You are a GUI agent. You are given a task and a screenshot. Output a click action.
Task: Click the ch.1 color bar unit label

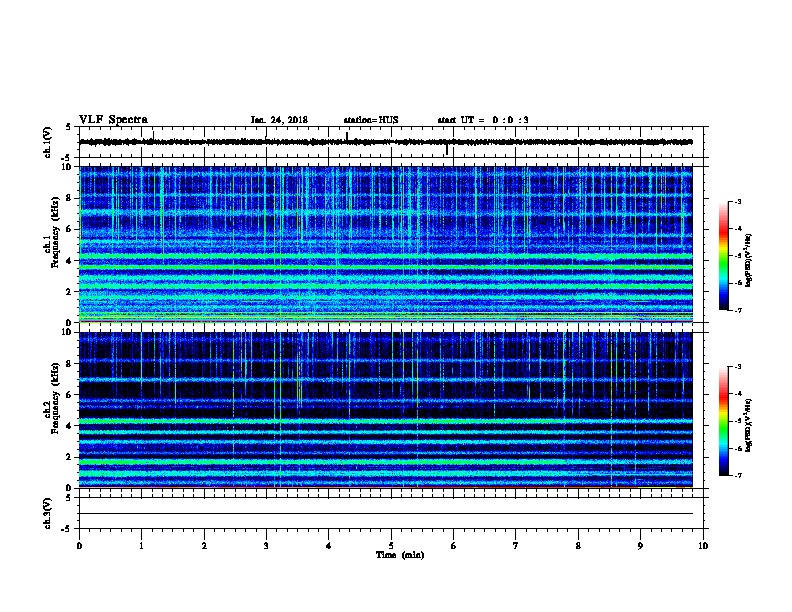(749, 261)
